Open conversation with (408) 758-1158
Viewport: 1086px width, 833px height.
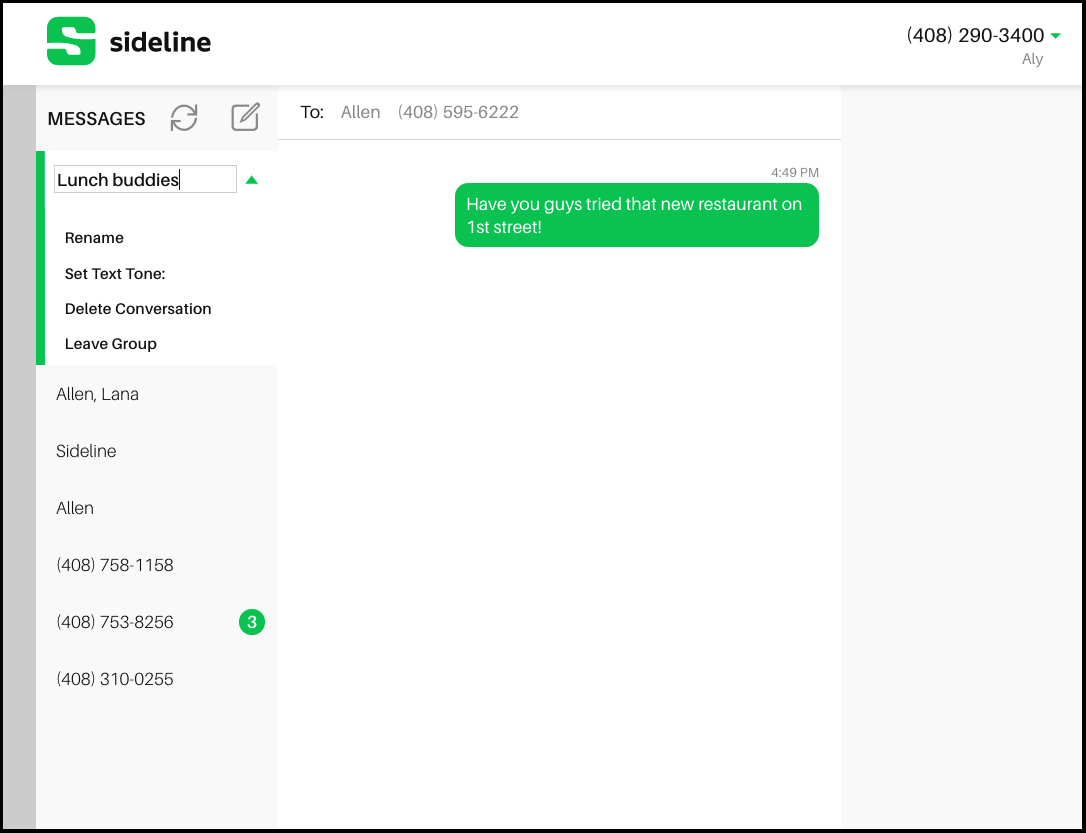tap(157, 565)
